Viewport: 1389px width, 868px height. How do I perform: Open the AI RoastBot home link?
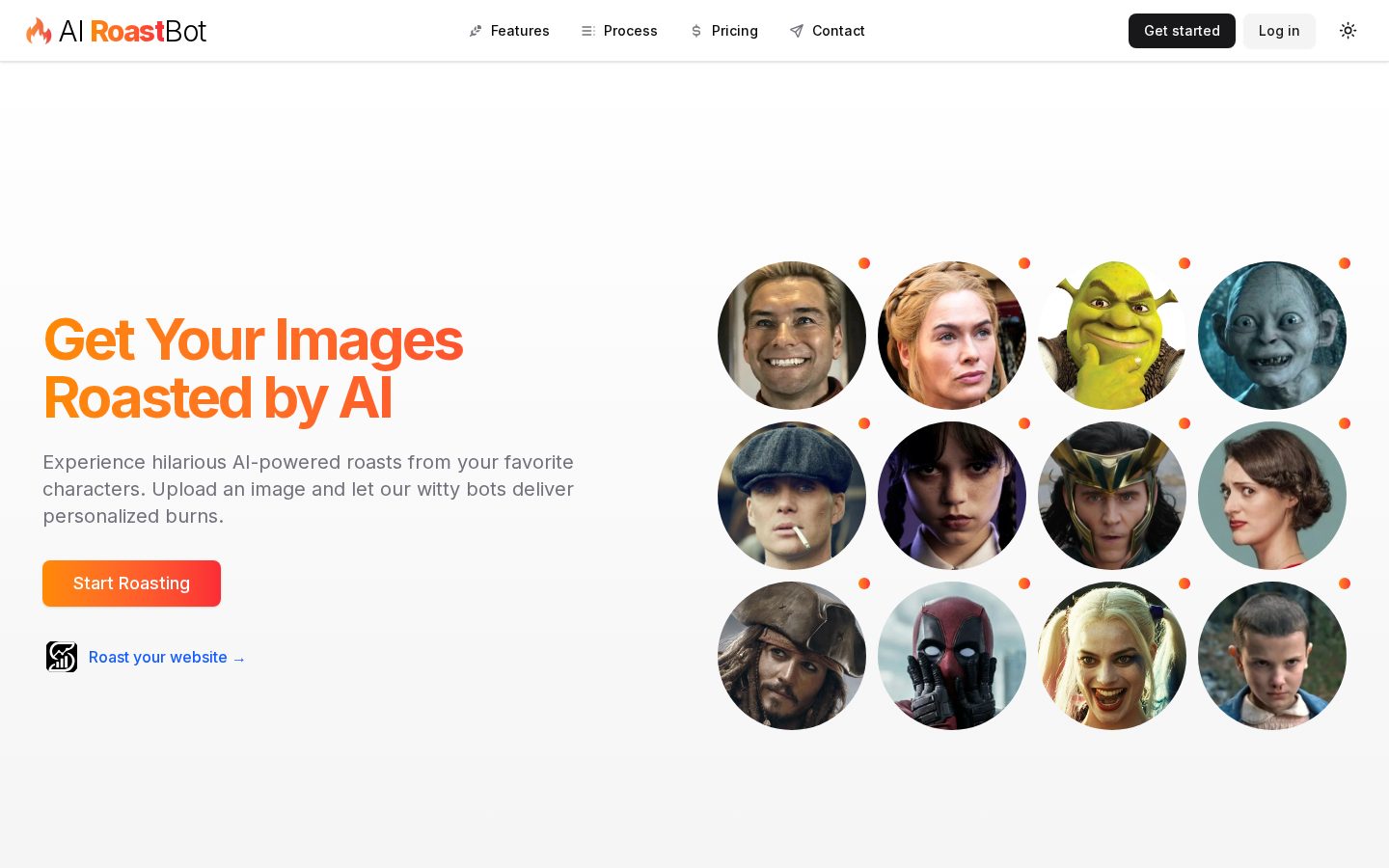click(x=116, y=31)
